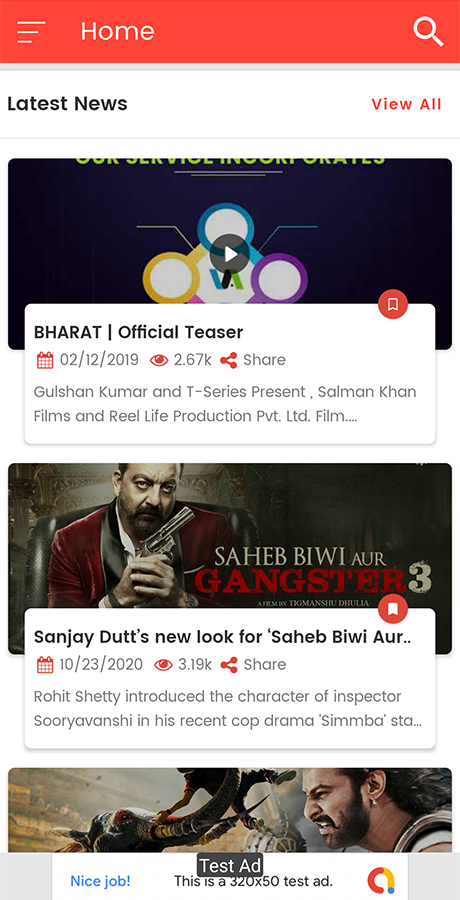Open Rohit Shetty article description text
This screenshot has width=460, height=900.
point(228,709)
